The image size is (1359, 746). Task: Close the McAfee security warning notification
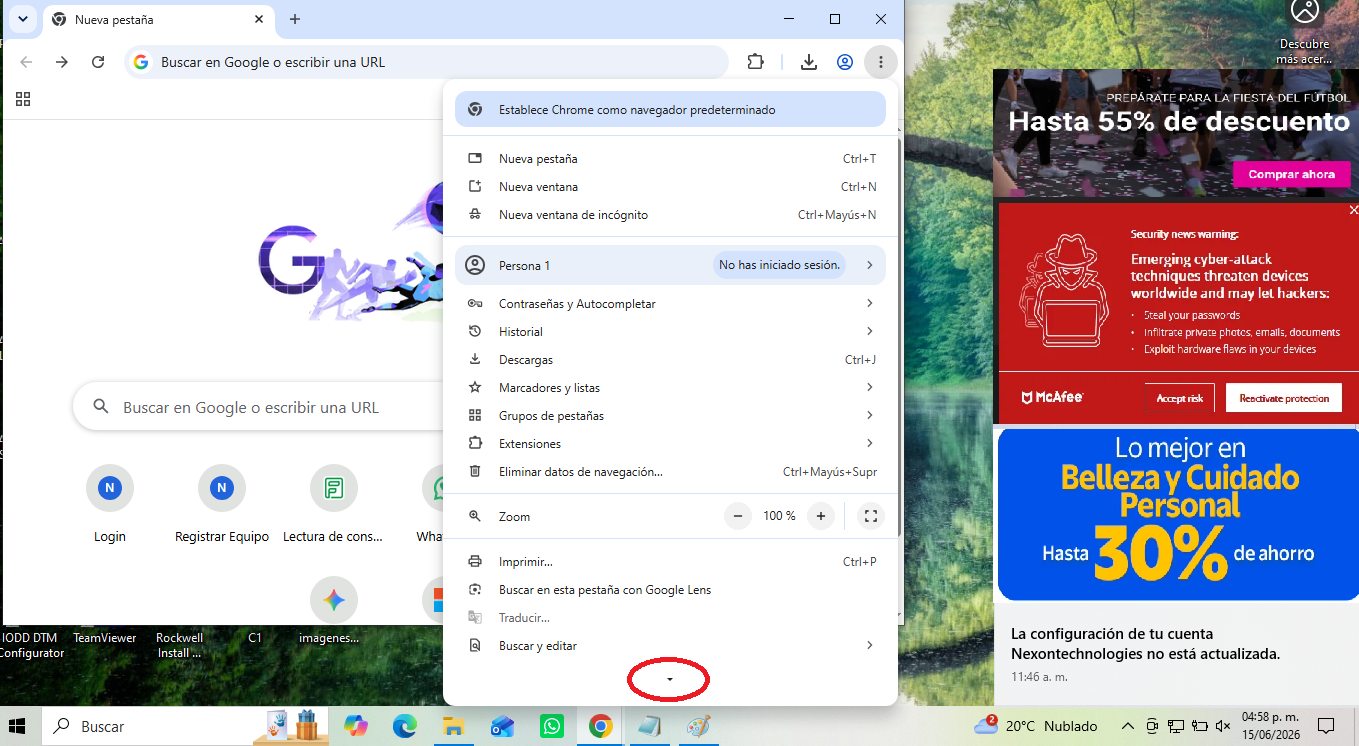[x=1354, y=210]
